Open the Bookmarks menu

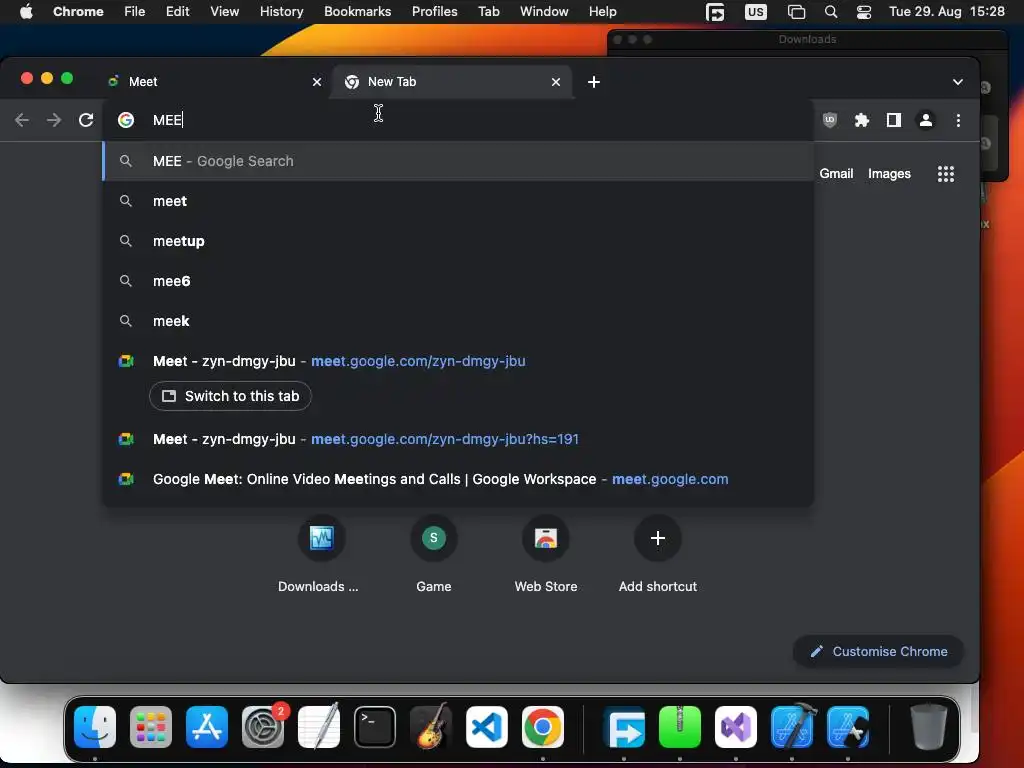(x=357, y=12)
